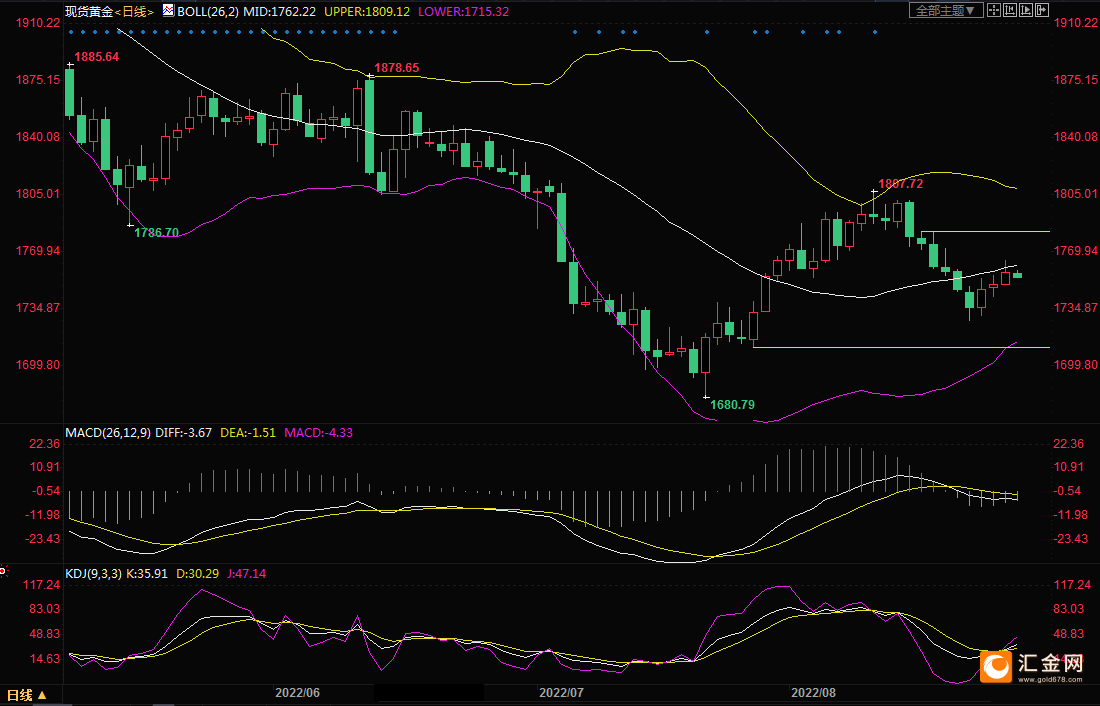Click the KDJ(9,3,3) indicator label

[x=93, y=574]
